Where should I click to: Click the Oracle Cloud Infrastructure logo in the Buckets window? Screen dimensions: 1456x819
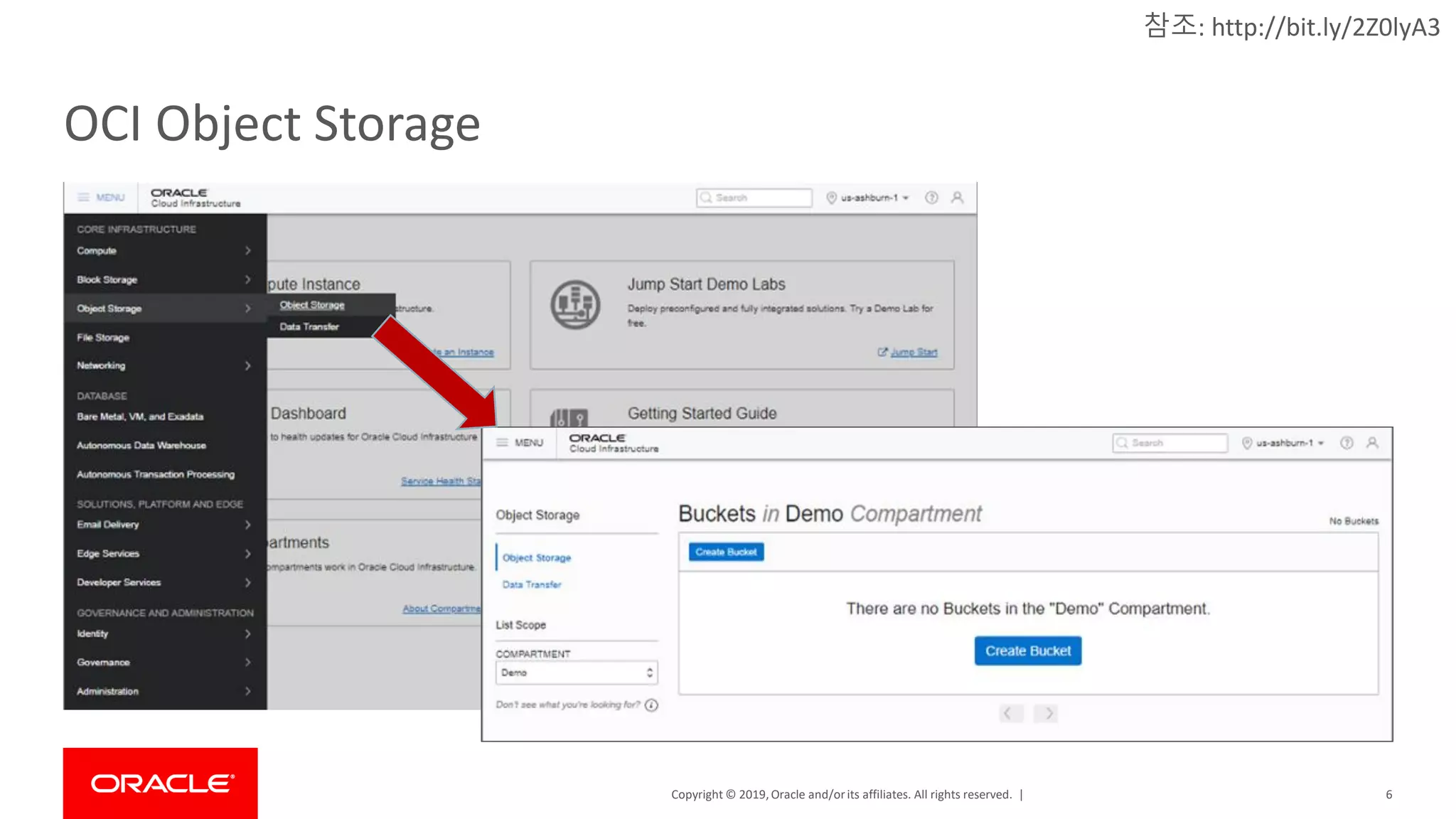pos(614,443)
